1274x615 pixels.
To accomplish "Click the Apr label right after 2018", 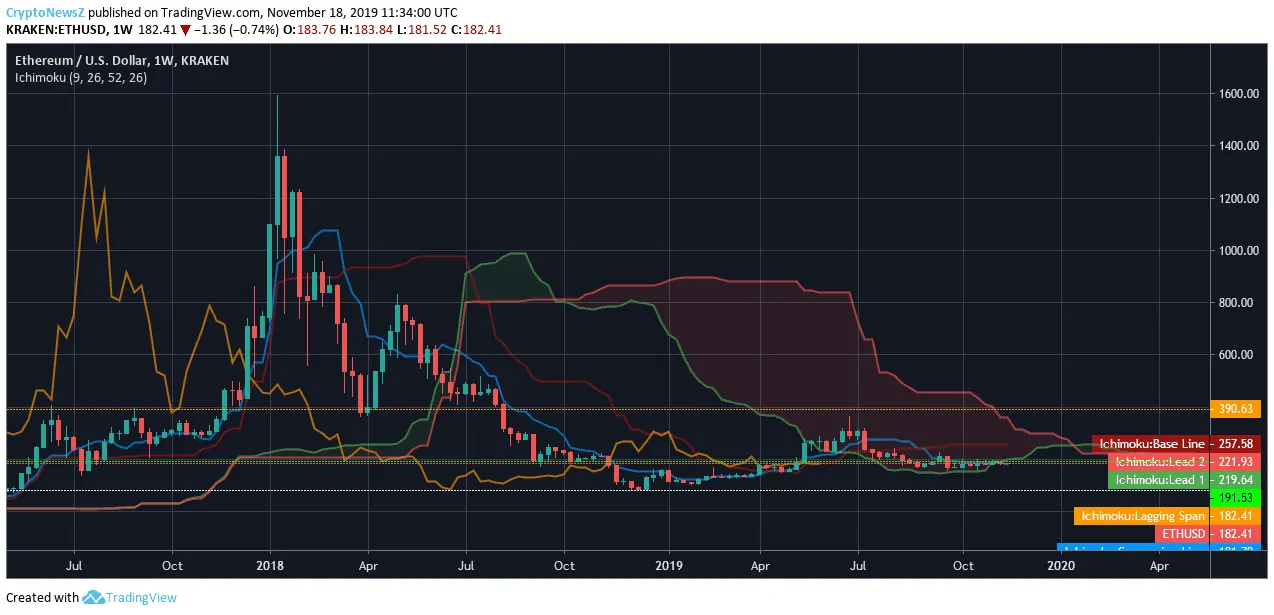I will click(367, 565).
